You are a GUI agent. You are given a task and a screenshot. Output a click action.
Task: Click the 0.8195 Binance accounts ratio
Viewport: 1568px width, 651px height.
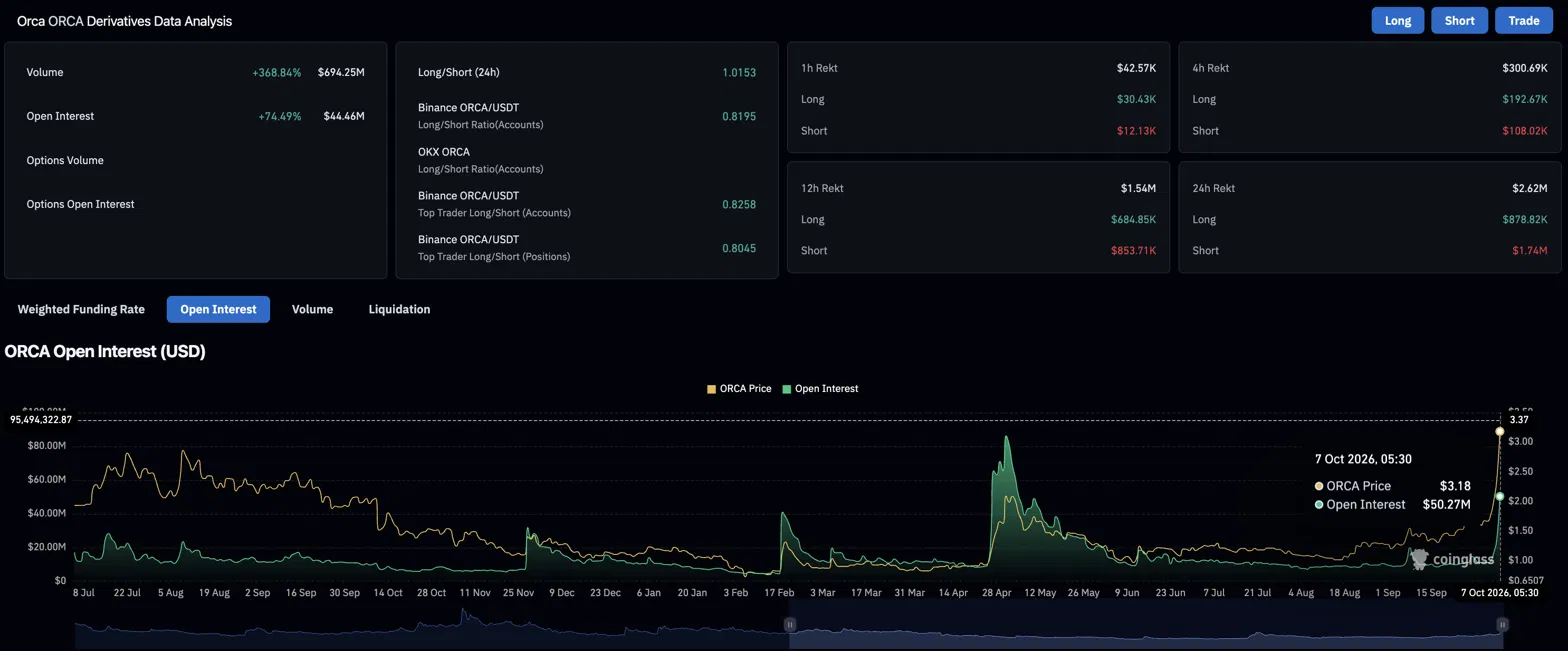[x=739, y=117]
